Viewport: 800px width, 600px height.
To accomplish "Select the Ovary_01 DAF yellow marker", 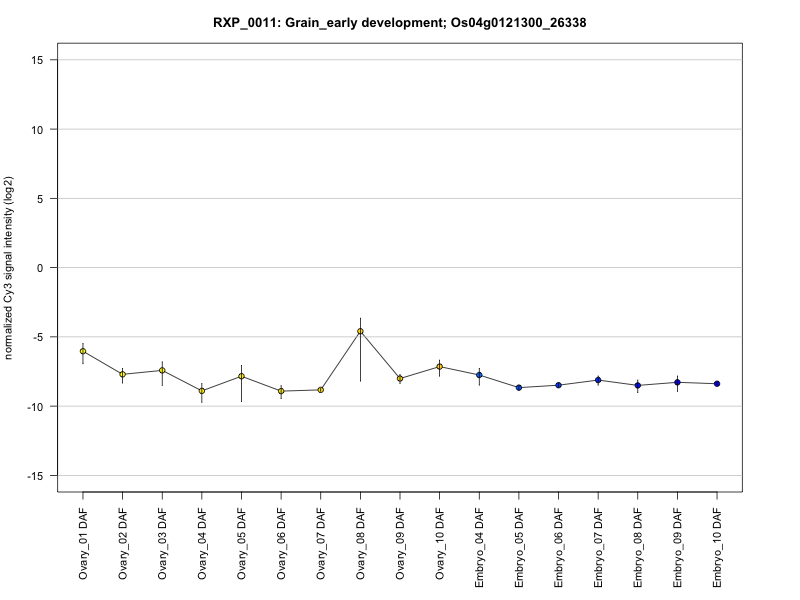I will coord(83,351).
